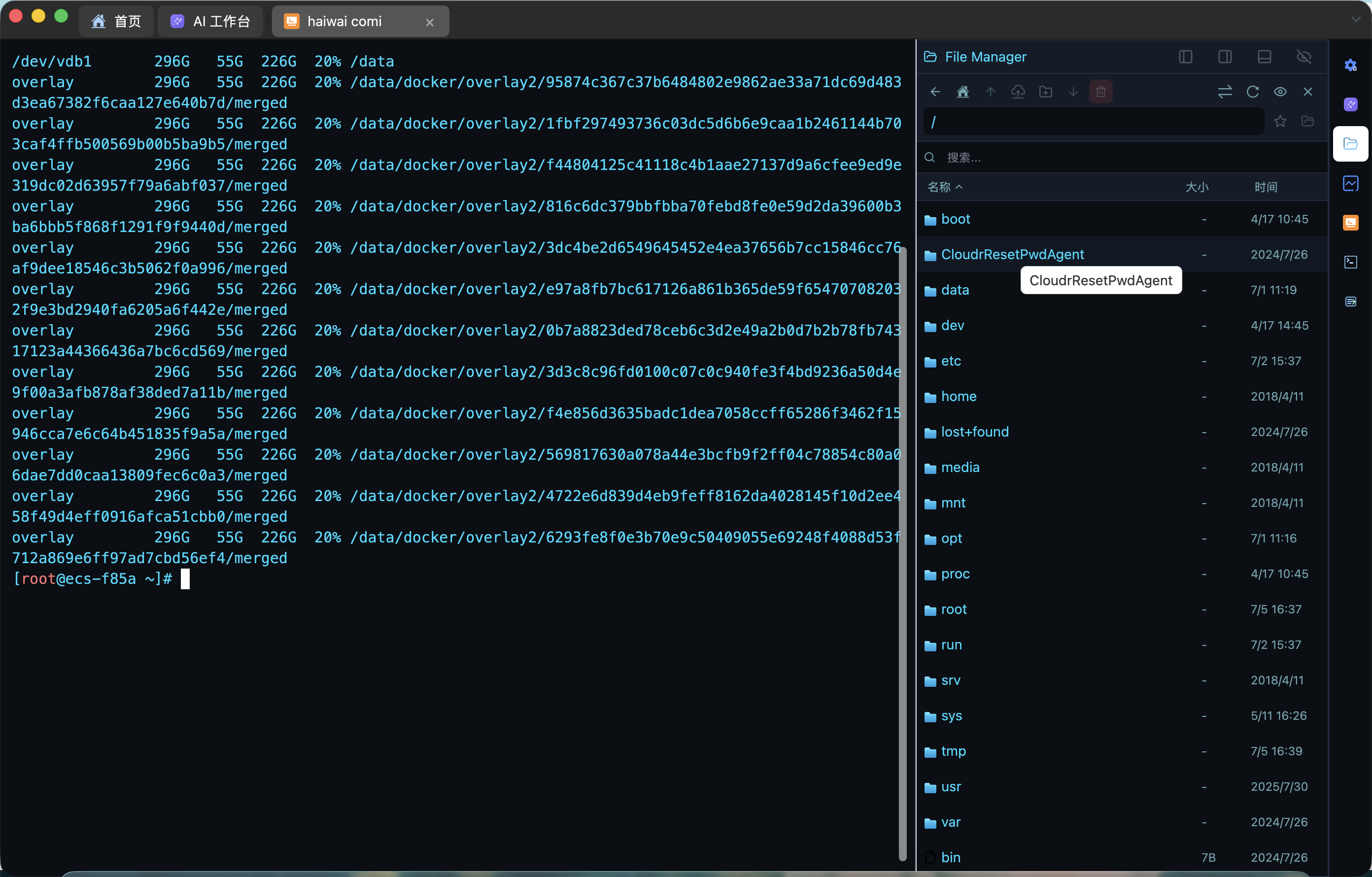The width and height of the screenshot is (1372, 877).
Task: Click File Manager panel title
Action: click(986, 57)
